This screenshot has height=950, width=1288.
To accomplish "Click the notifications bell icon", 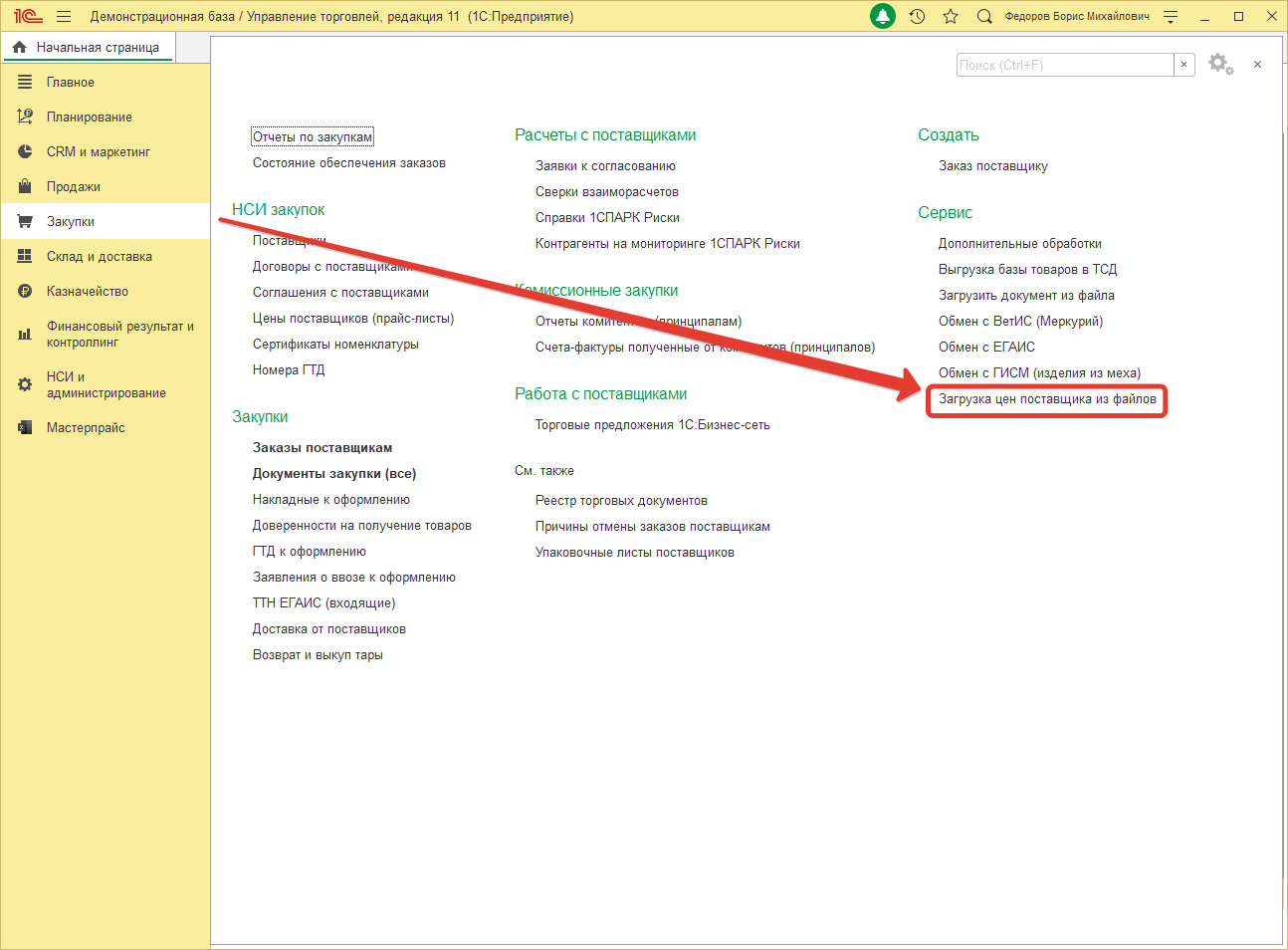I will 883,16.
